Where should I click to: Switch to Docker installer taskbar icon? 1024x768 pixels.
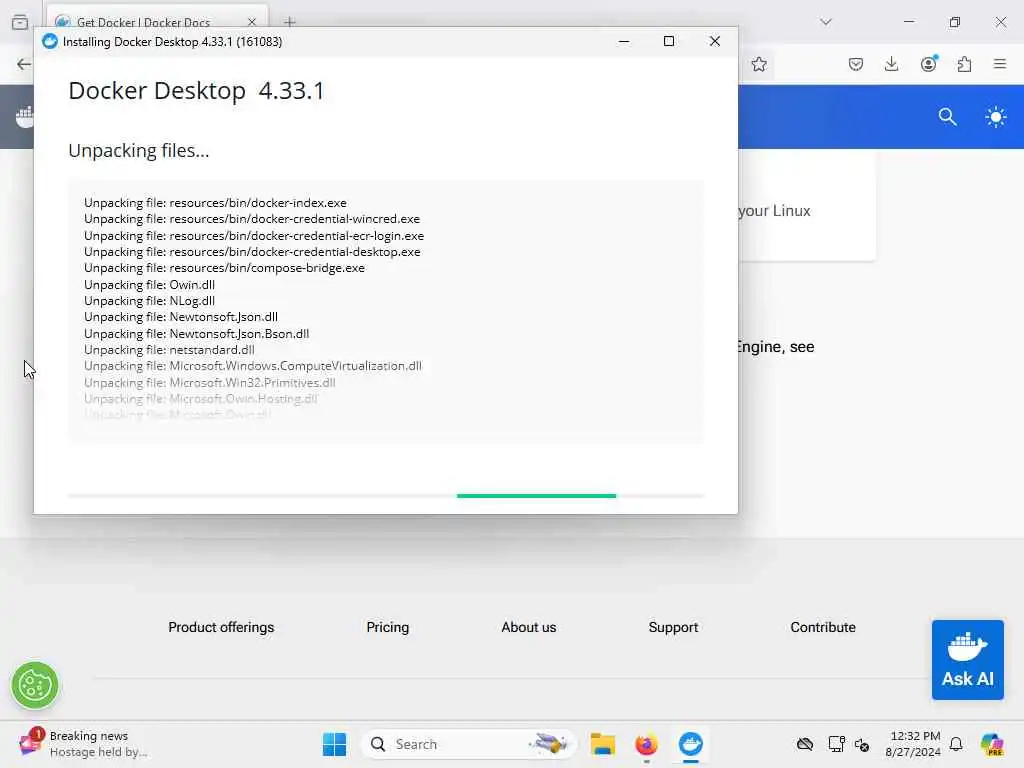(690, 744)
